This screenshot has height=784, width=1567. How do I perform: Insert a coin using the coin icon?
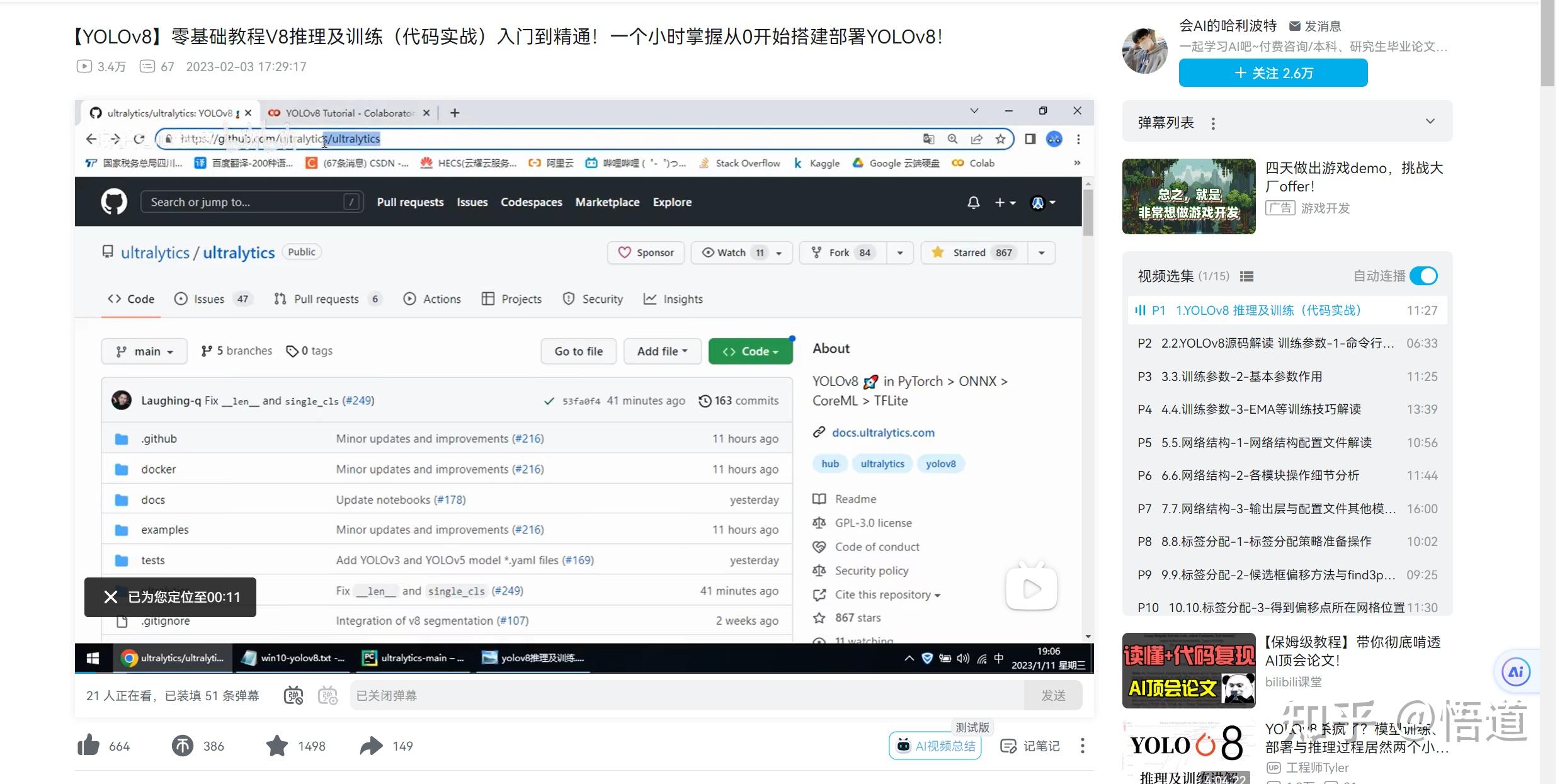(181, 746)
